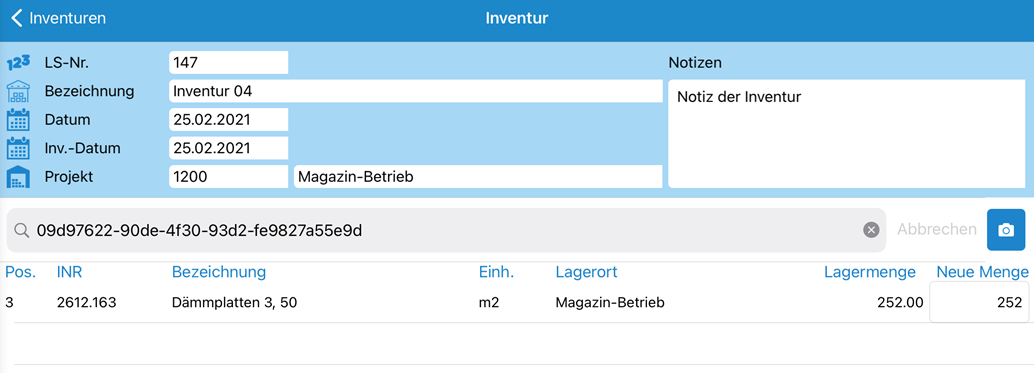Click the calendar icon beside Inv.-Datum
This screenshot has height=373, width=1034.
point(18,148)
